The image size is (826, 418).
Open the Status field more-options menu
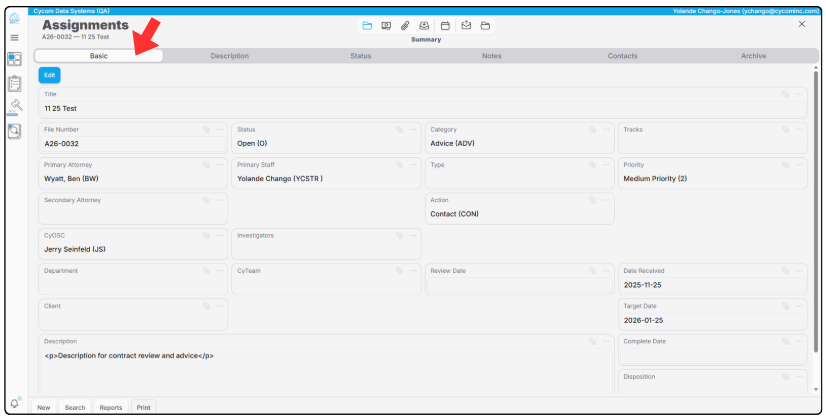[413, 129]
